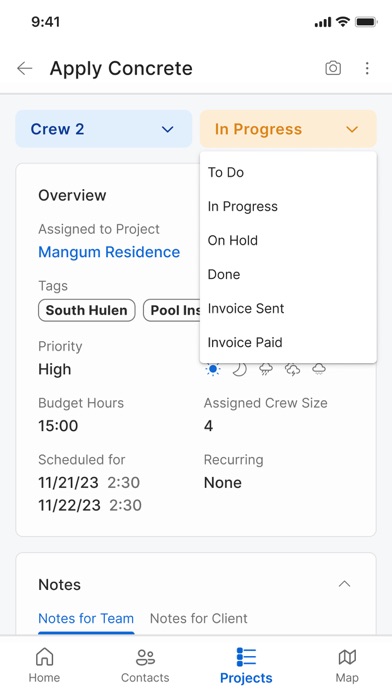Select the rain cloud weather icon
Screen dimensions: 392x696
click(x=266, y=369)
